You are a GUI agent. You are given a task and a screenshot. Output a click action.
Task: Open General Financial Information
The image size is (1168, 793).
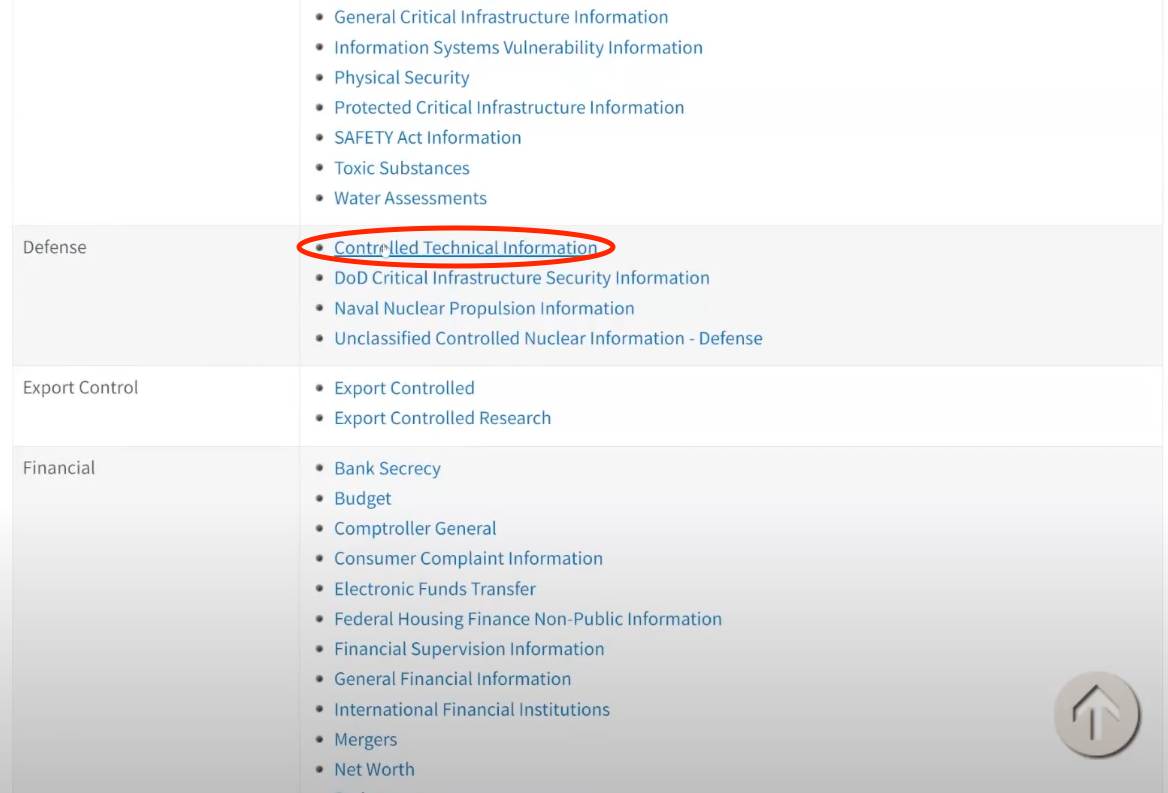click(x=452, y=679)
